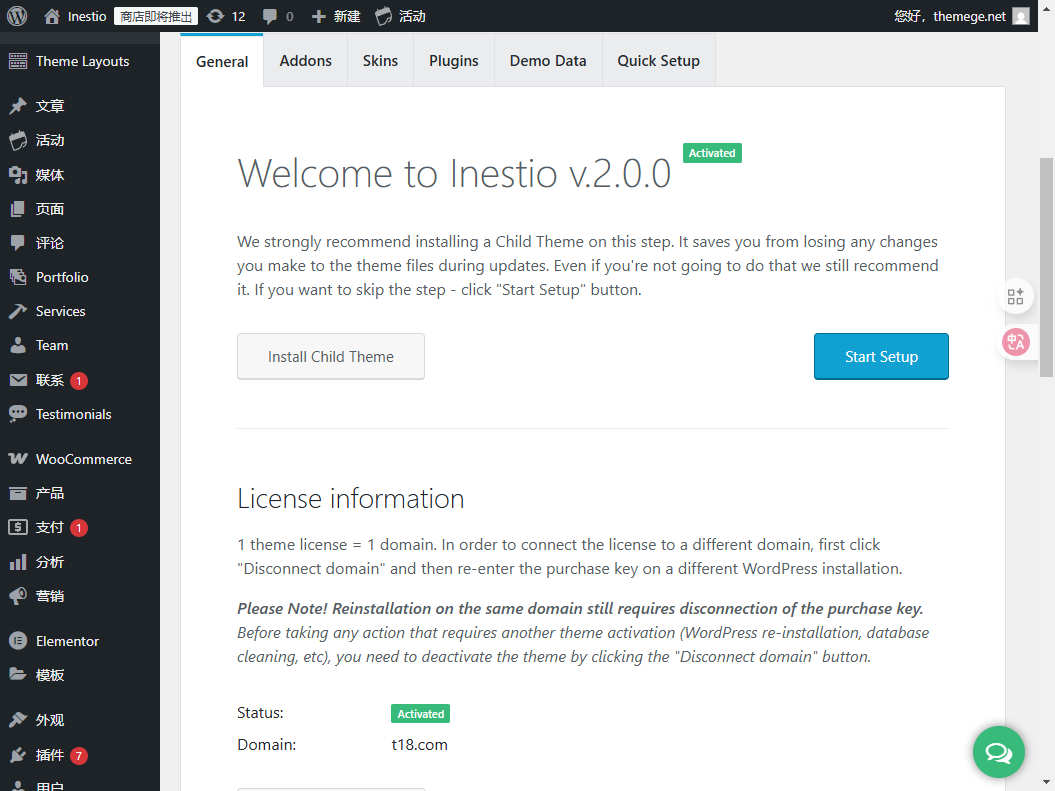This screenshot has width=1055, height=791.
Task: Open 营销 megaphone icon
Action: pyautogui.click(x=18, y=596)
